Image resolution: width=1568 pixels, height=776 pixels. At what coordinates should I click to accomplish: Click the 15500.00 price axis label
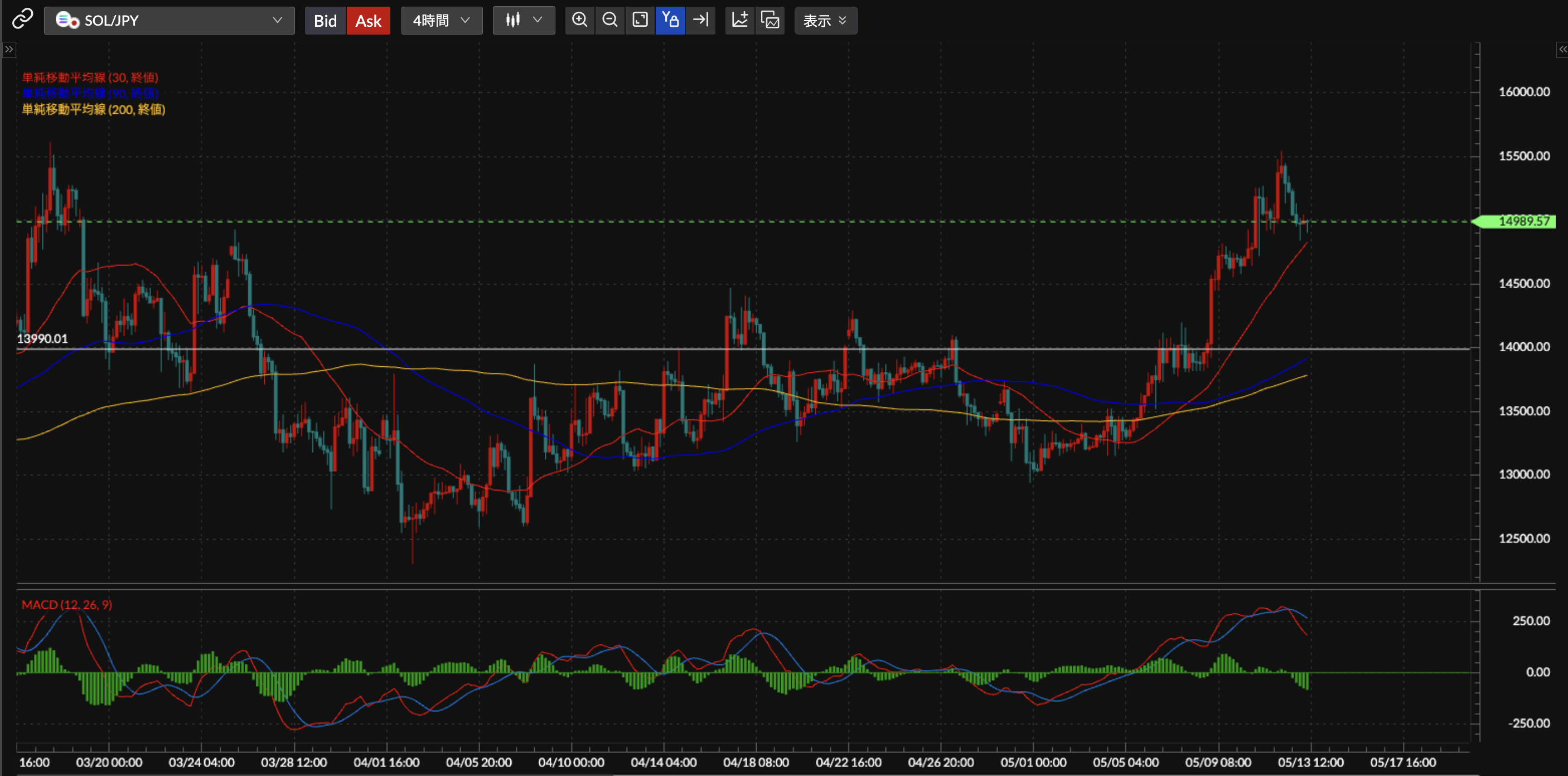(x=1524, y=156)
